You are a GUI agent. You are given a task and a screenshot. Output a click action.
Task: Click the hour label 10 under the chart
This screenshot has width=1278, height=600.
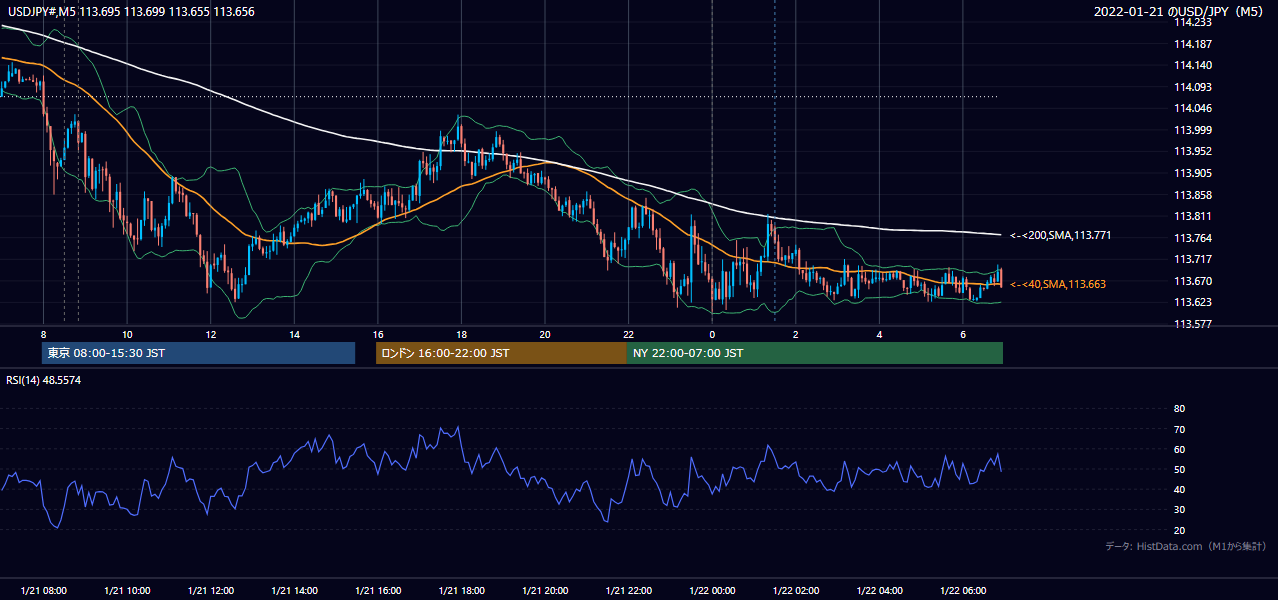coord(127,334)
